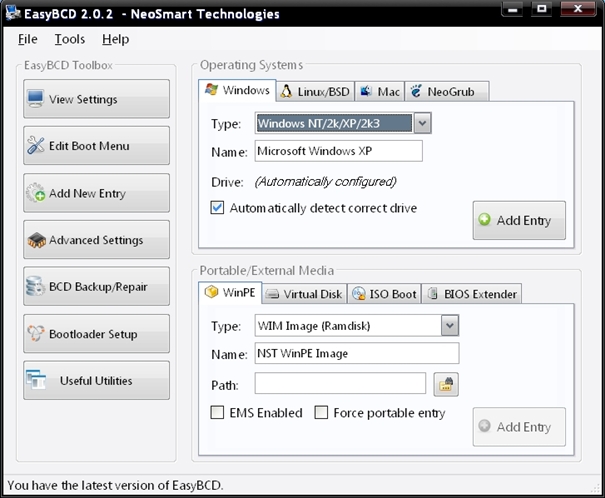
Task: Select the WinPE tab
Action: point(230,293)
